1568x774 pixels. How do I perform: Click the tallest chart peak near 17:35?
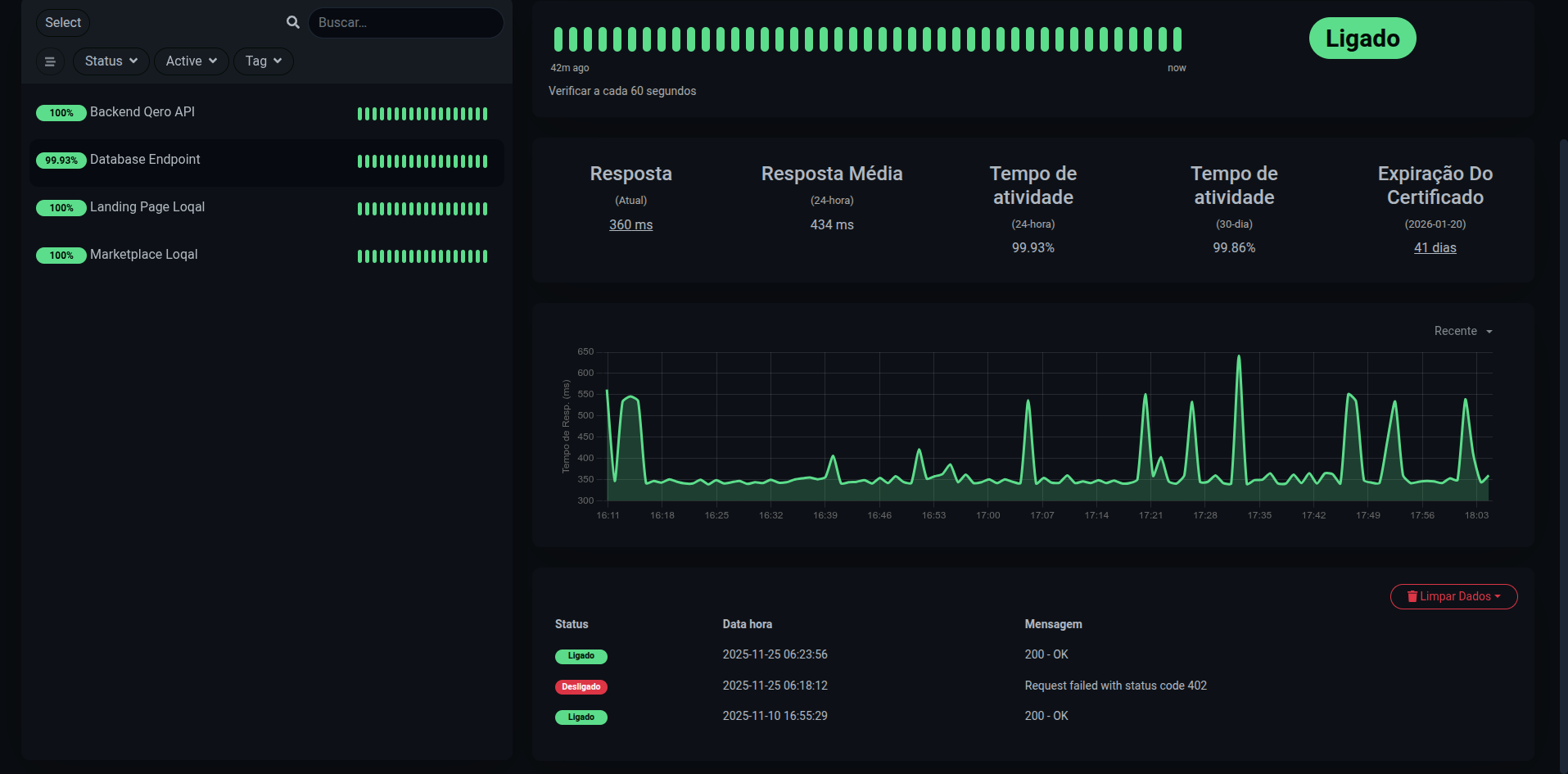click(x=1239, y=357)
